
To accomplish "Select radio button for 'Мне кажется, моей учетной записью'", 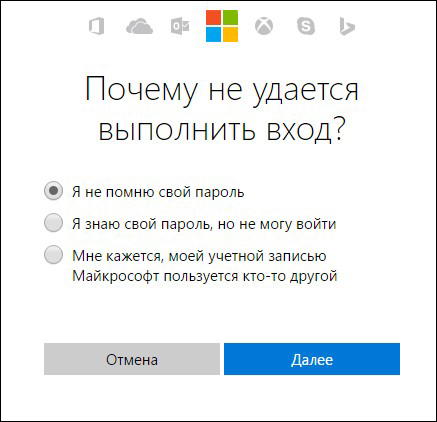I will [53, 255].
